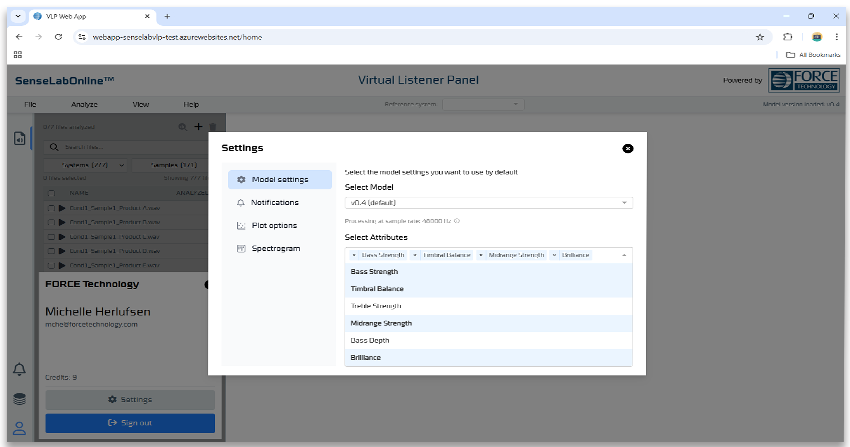Toggle the select-all checkbox in NAME header
This screenshot has width=850, height=447.
tap(51, 193)
